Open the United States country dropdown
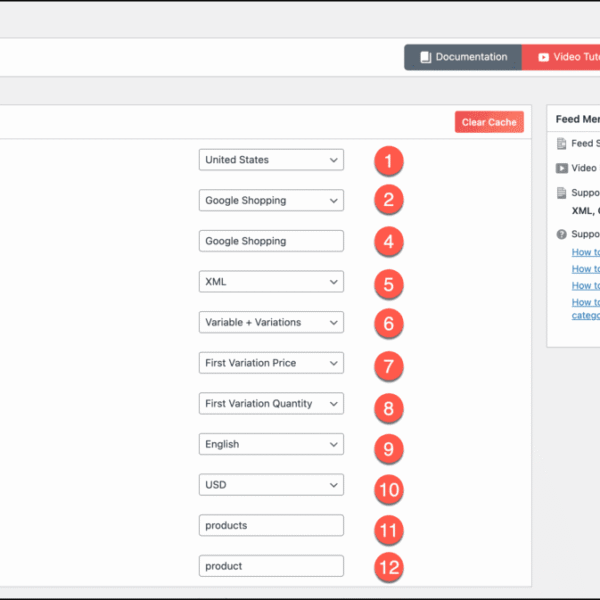 coord(271,160)
